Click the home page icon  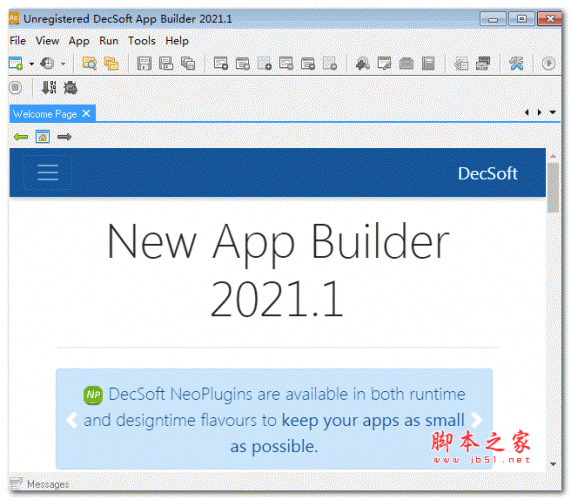pyautogui.click(x=43, y=137)
